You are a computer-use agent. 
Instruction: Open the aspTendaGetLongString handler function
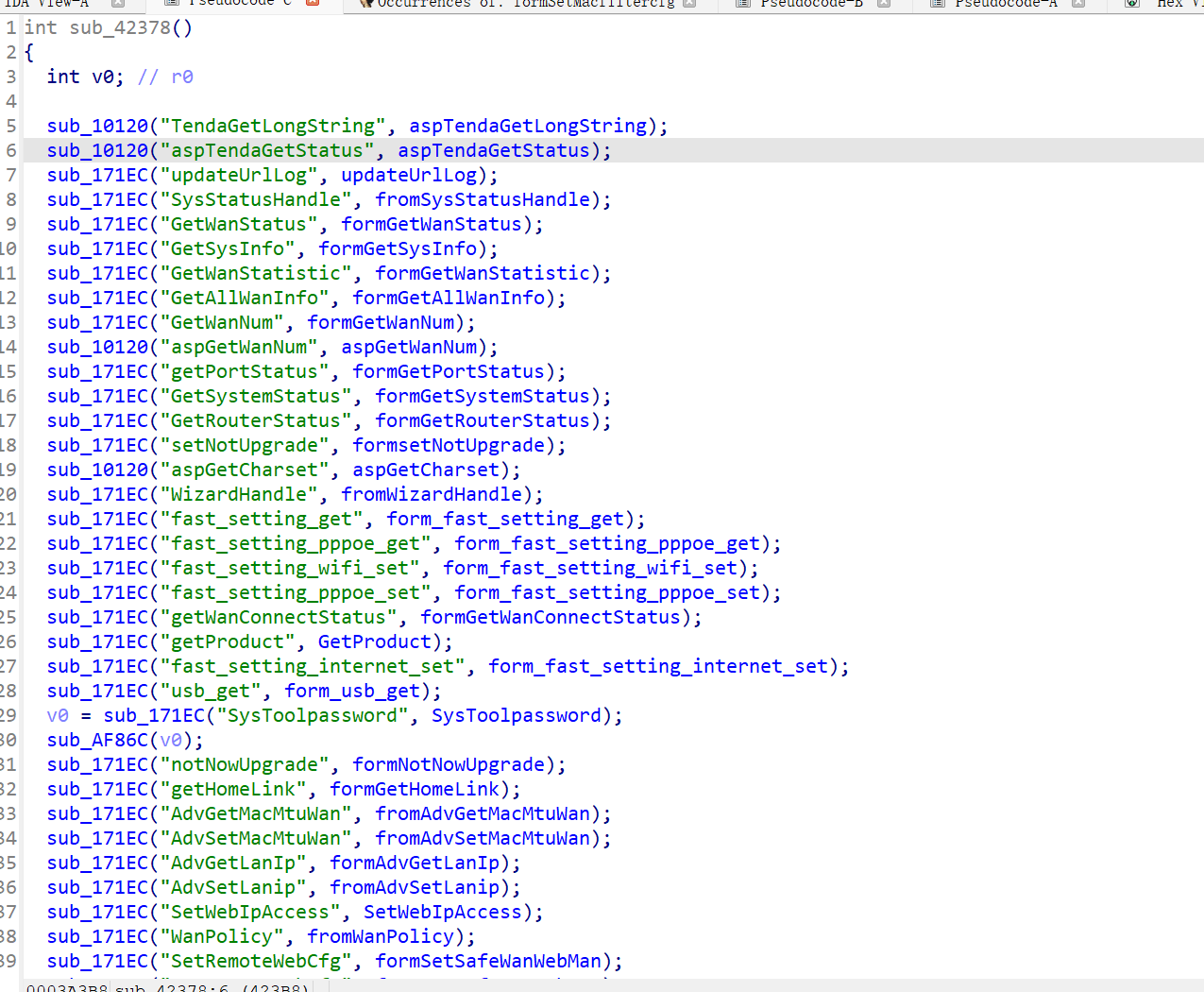coord(528,126)
